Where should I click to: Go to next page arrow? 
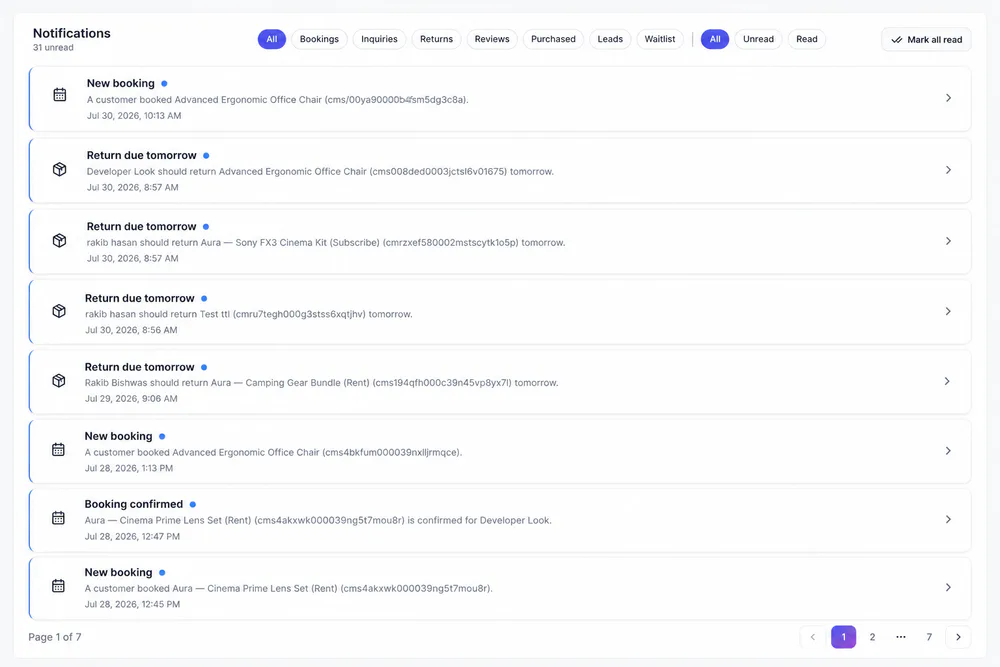[x=958, y=637]
